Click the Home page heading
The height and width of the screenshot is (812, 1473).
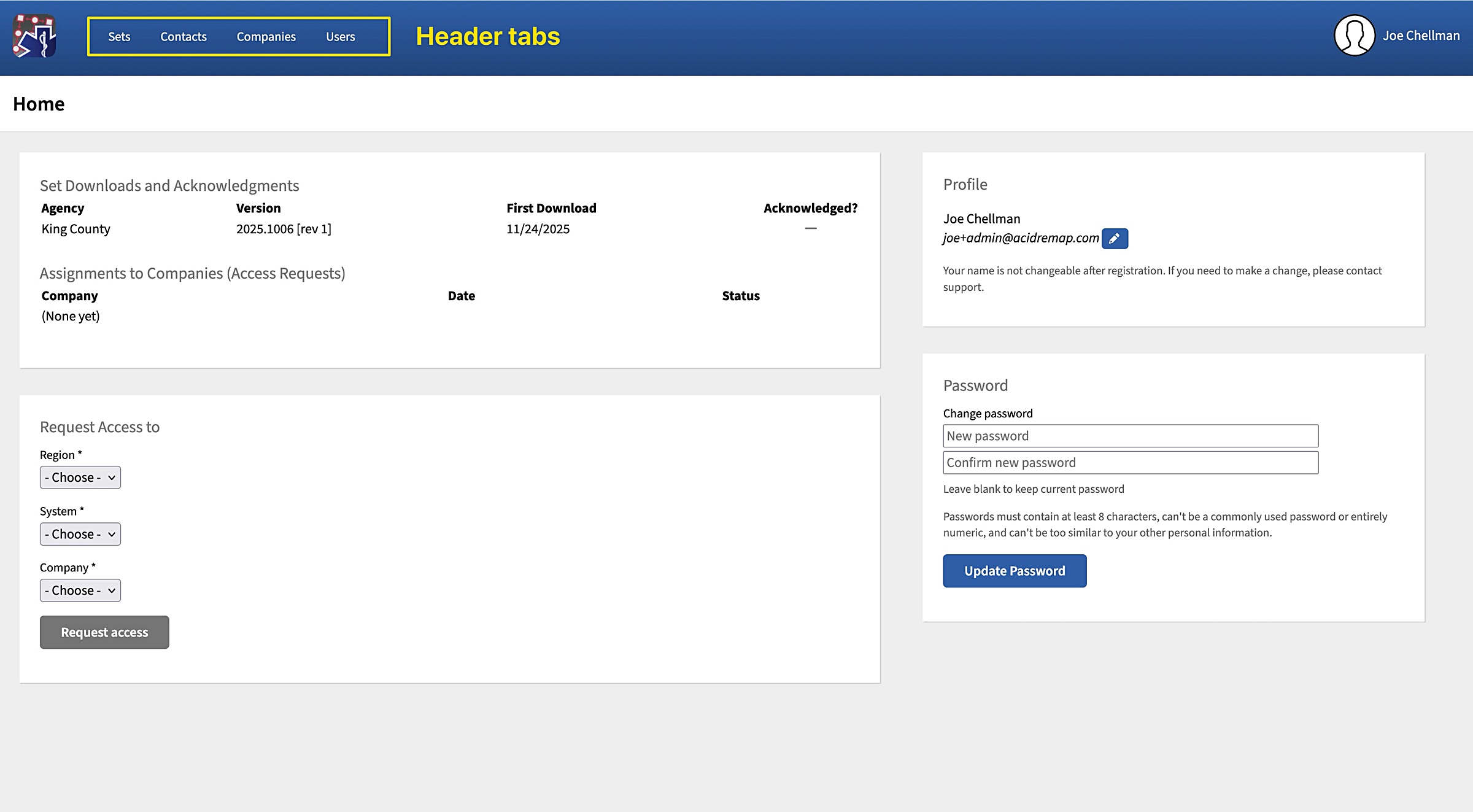39,103
